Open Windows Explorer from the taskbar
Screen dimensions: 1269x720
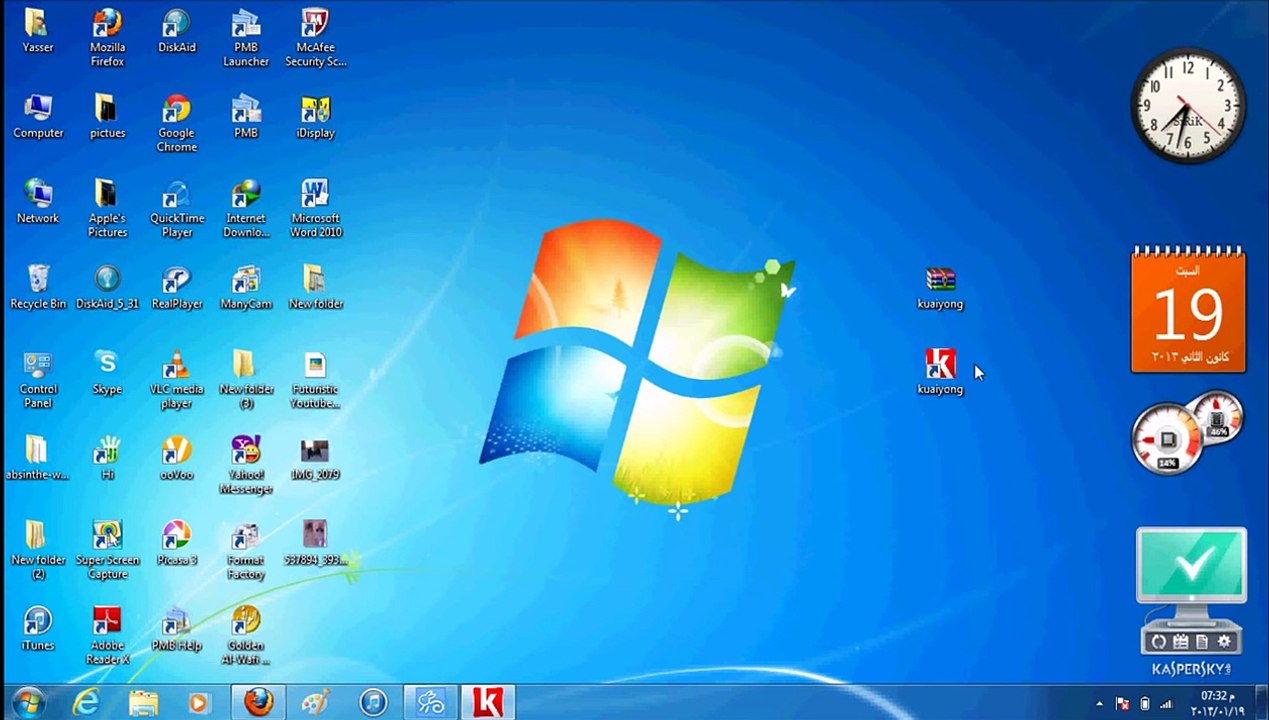(143, 702)
